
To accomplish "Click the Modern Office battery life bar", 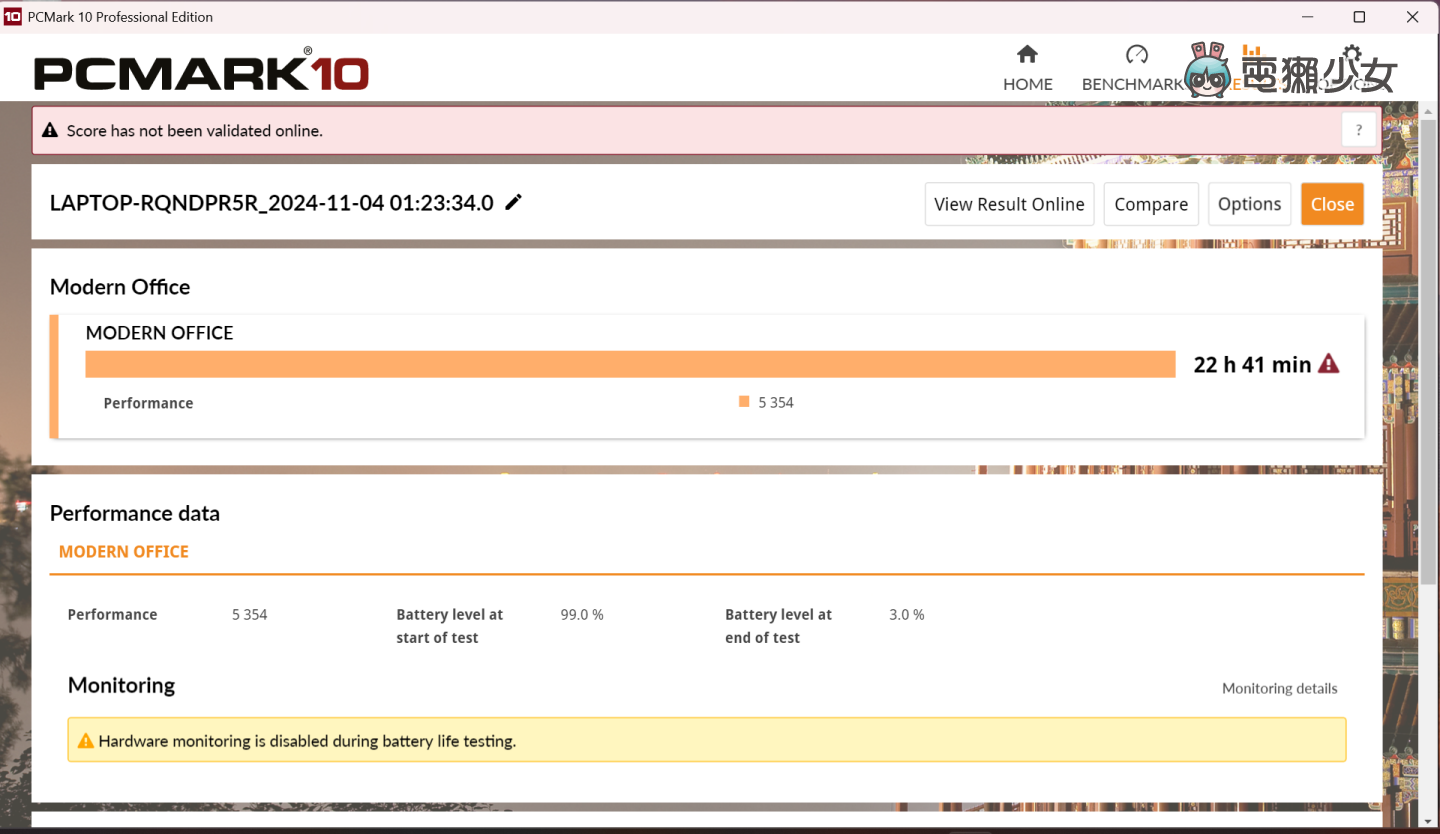I will [630, 364].
